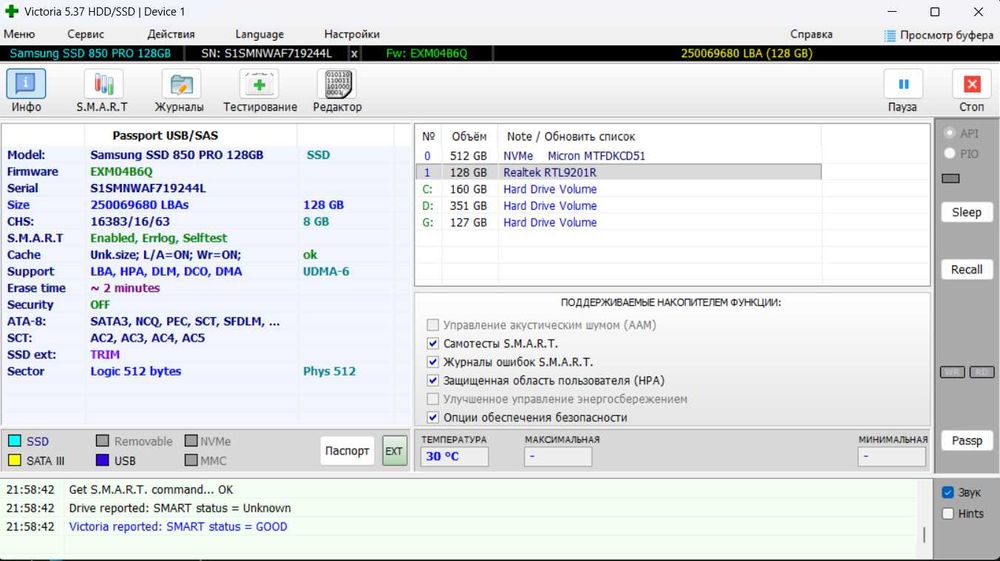Select the API radio button
The image size is (1000, 561).
coord(950,133)
